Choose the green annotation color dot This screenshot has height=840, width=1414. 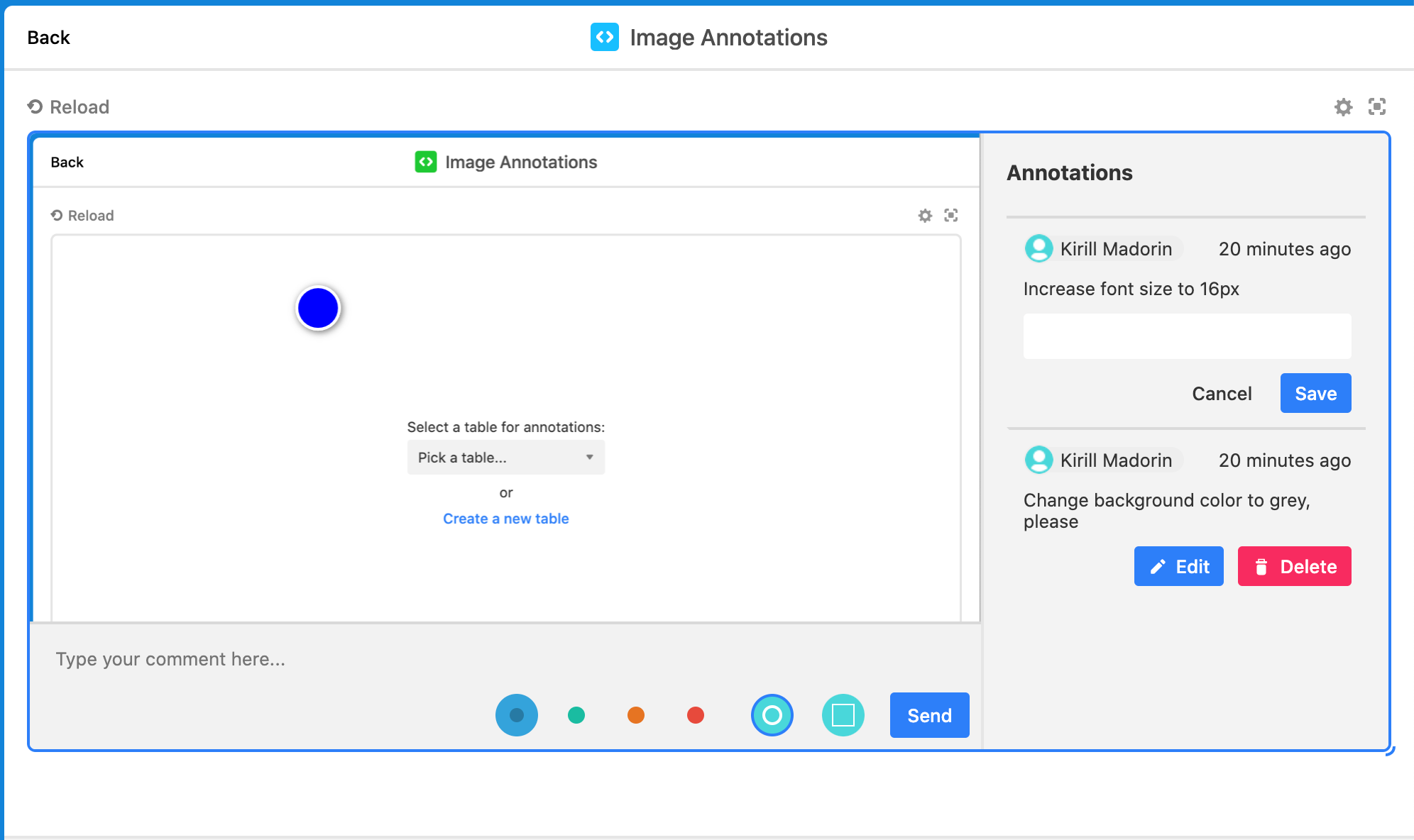click(x=576, y=715)
